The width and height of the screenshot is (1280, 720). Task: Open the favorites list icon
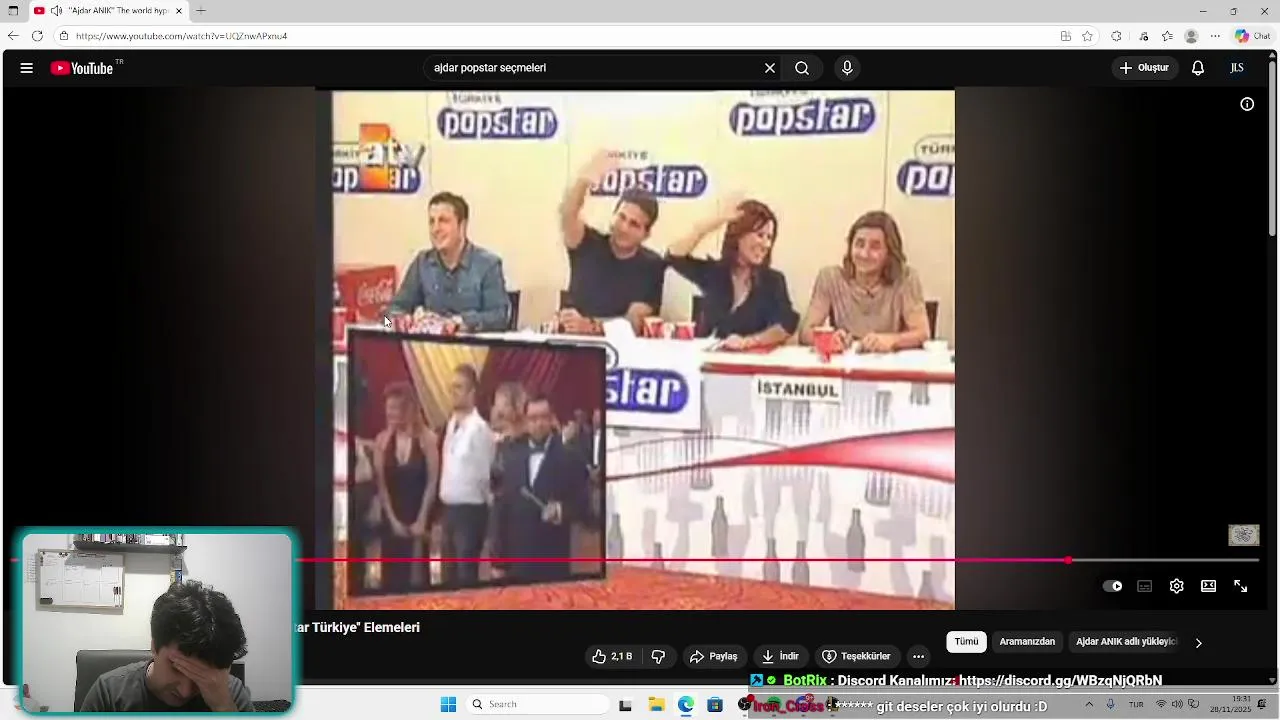1167,36
